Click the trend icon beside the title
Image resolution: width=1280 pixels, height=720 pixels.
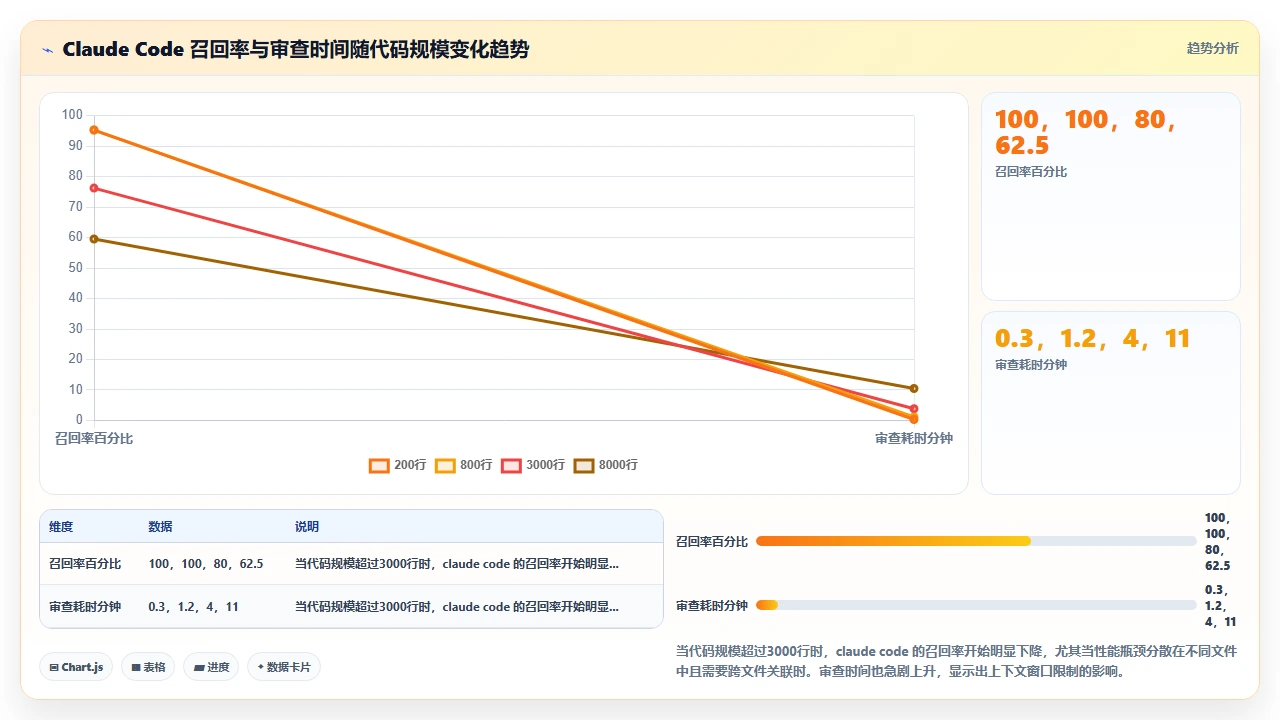click(x=47, y=49)
